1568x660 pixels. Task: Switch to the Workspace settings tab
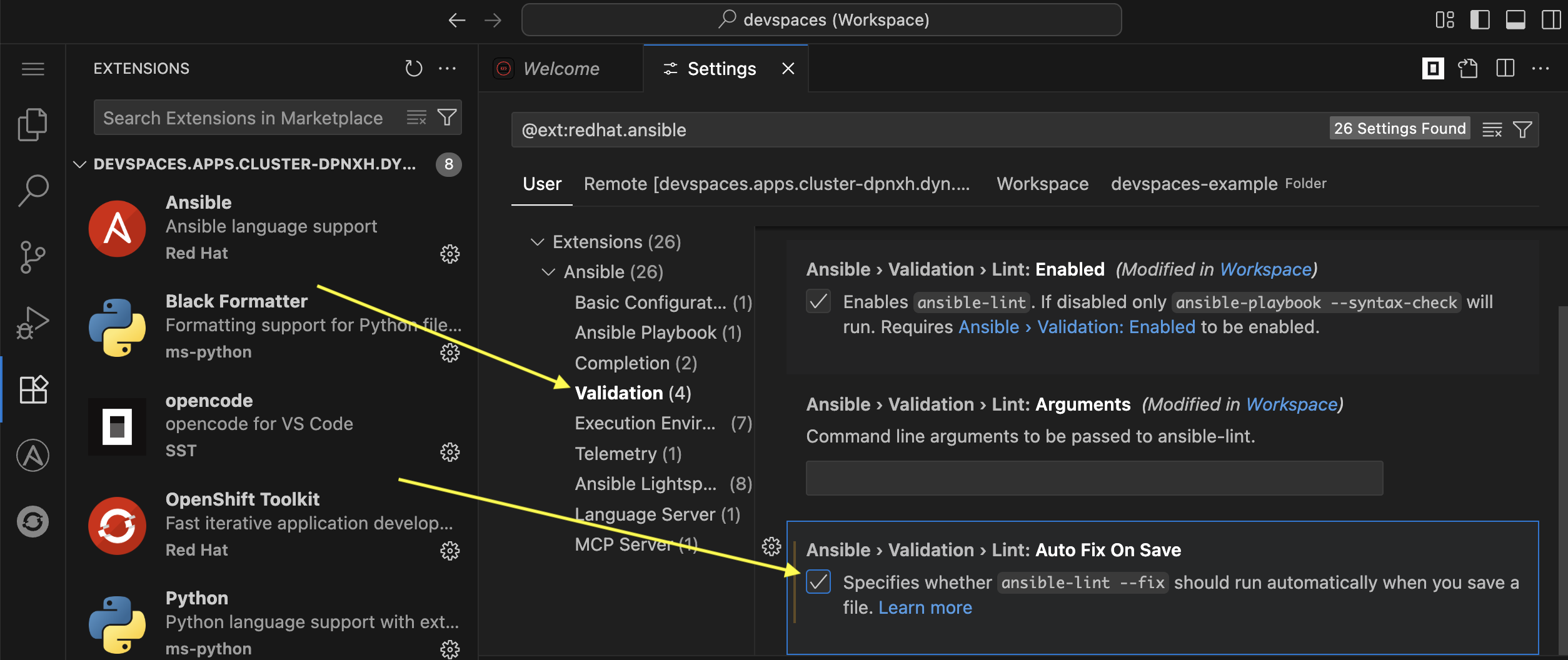click(1042, 184)
